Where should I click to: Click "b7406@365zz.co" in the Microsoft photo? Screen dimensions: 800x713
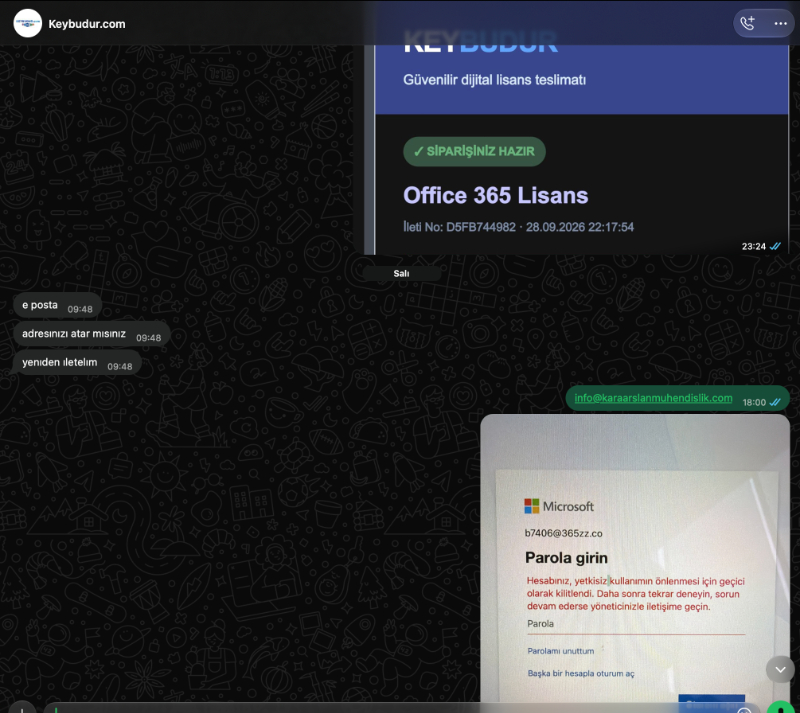coord(563,533)
